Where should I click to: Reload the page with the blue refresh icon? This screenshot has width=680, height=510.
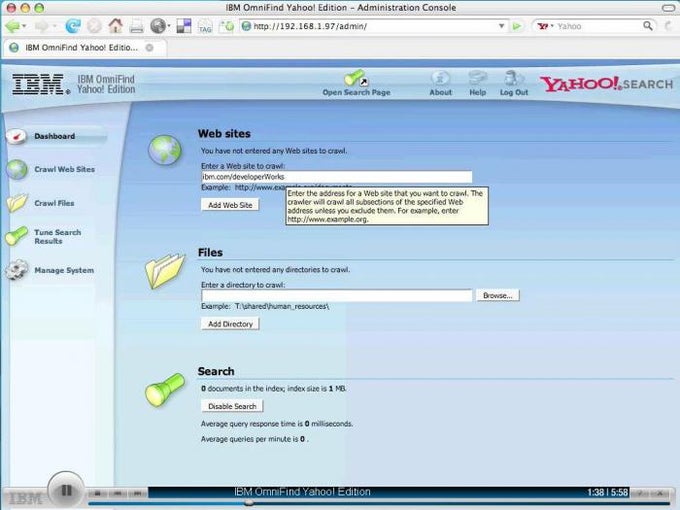point(72,26)
